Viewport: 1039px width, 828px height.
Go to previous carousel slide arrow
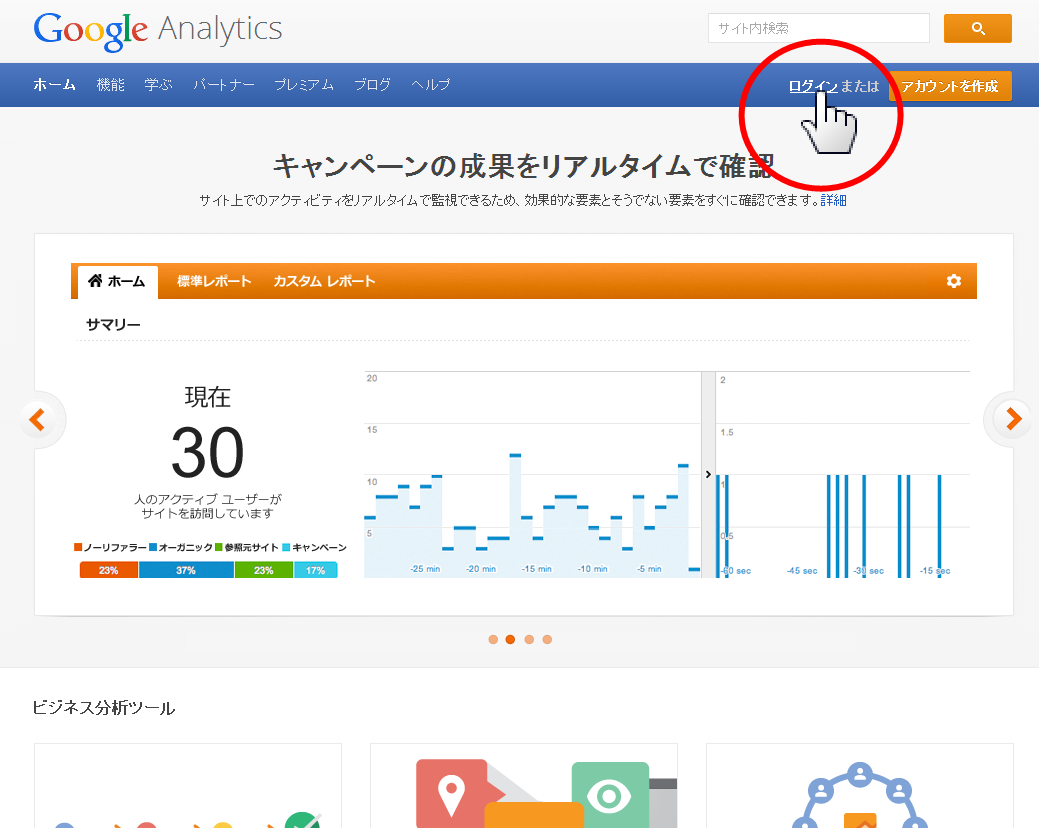[x=38, y=419]
